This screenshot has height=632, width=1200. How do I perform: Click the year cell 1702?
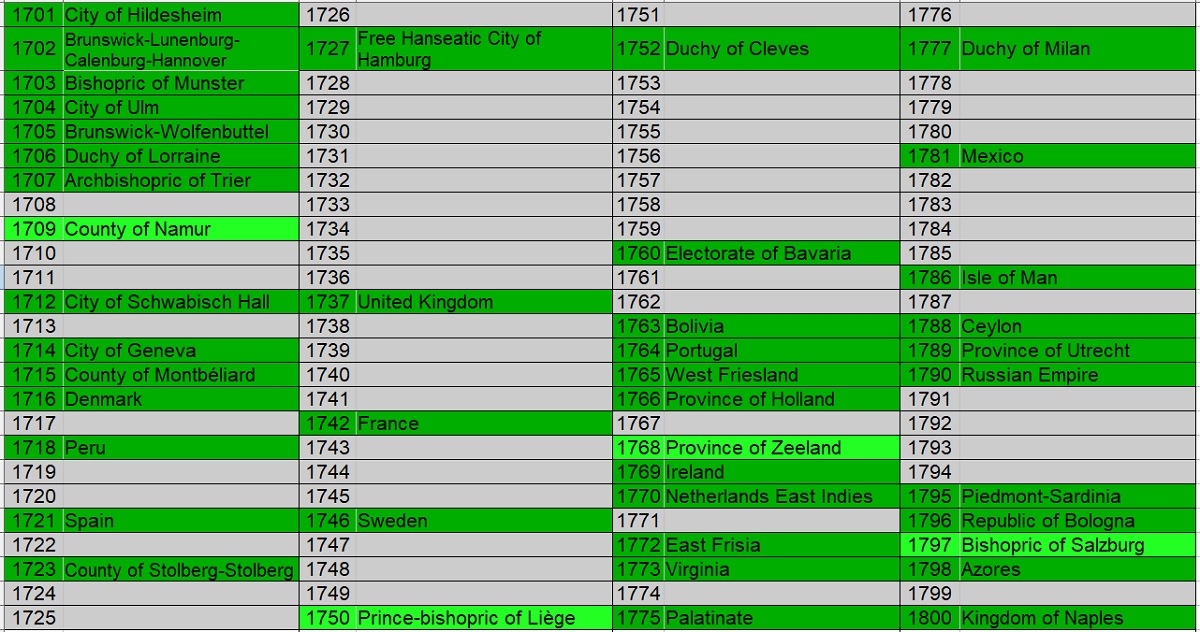point(33,49)
